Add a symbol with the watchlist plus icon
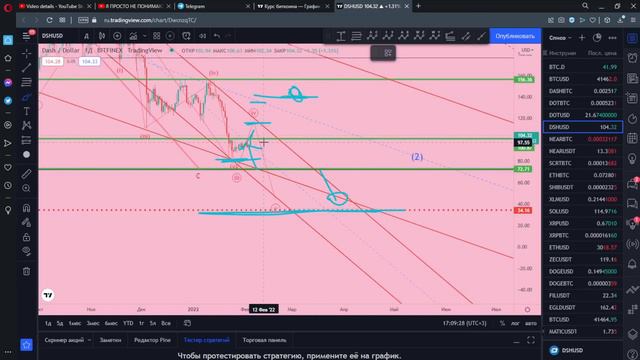This screenshot has height=360, width=640. tap(582, 38)
